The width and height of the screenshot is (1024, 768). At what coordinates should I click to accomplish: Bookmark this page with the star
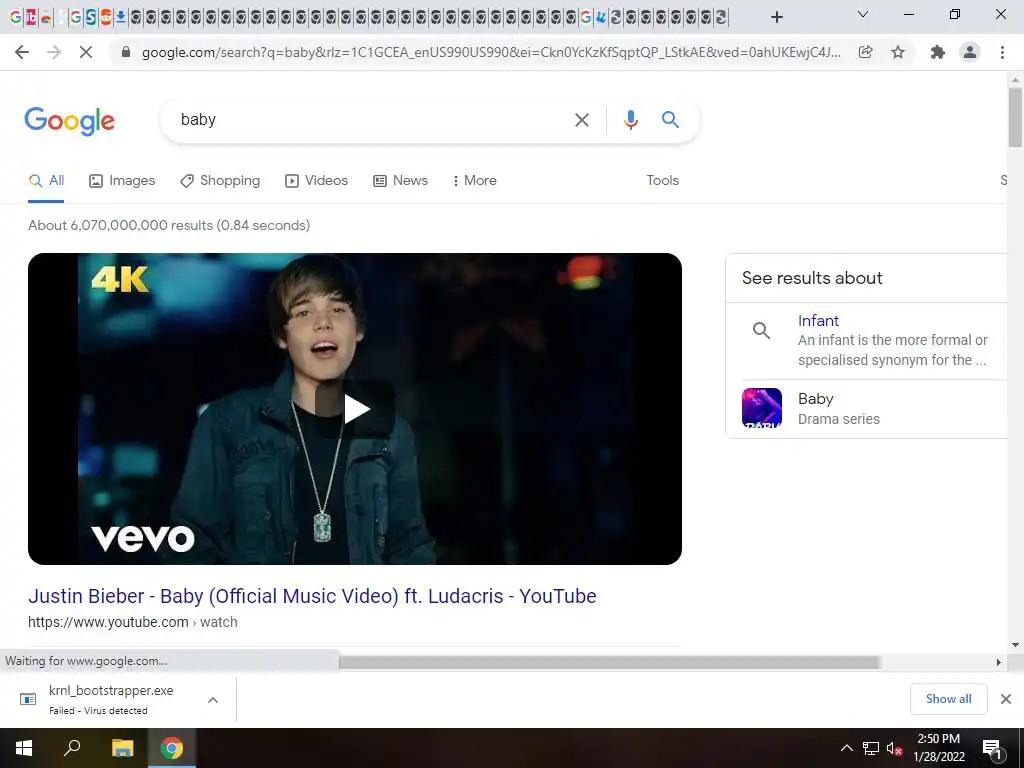898,52
